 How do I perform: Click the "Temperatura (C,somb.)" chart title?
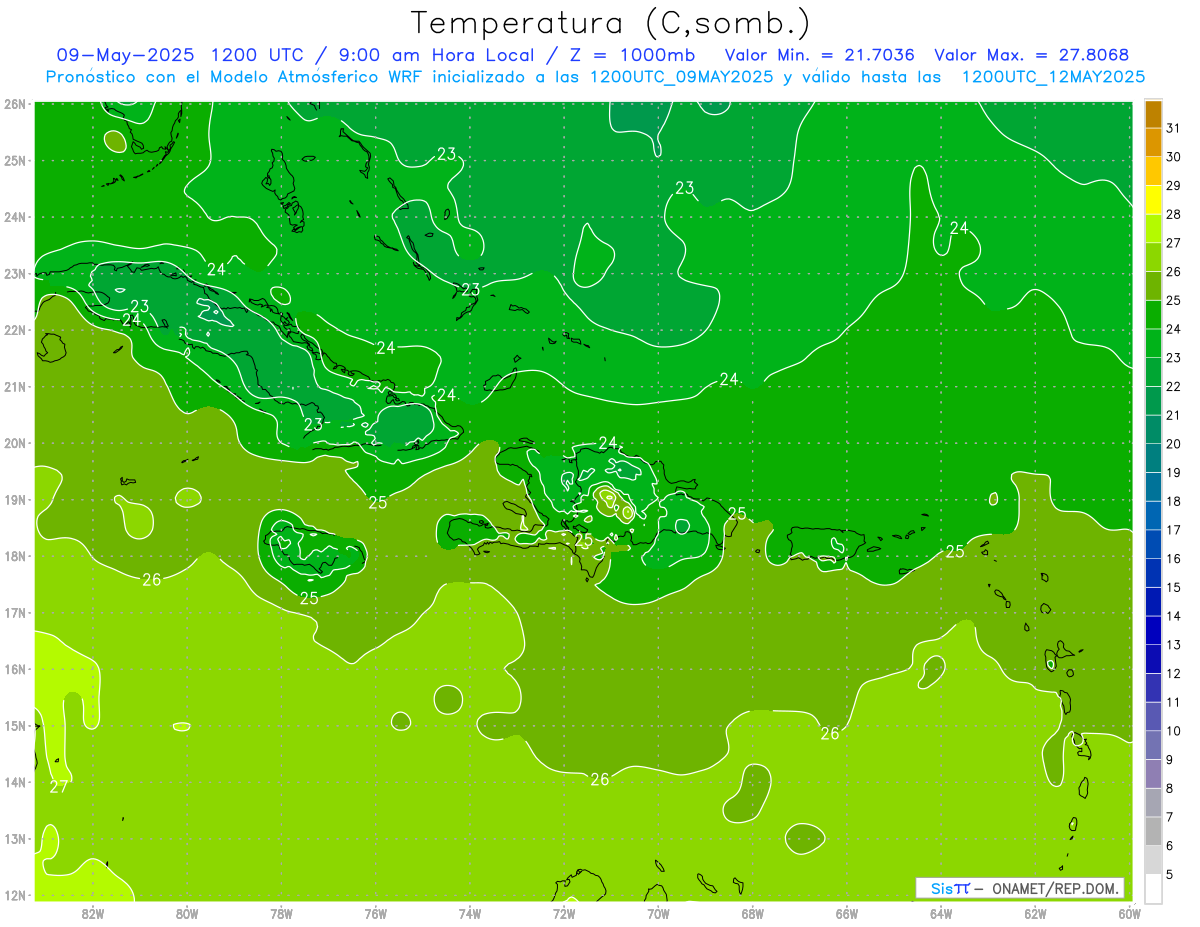[611, 23]
